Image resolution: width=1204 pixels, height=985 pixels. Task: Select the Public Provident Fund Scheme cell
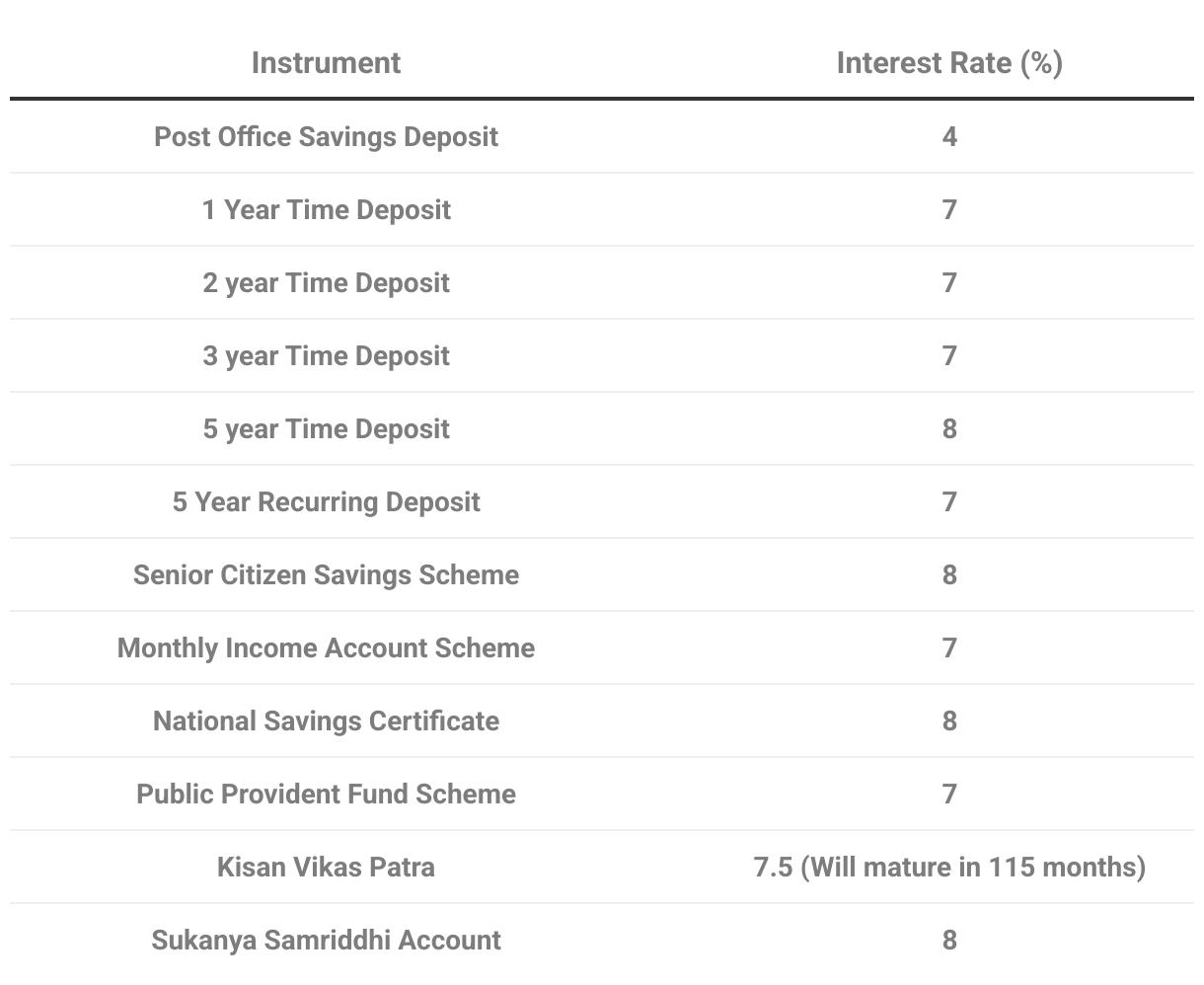[x=326, y=795]
